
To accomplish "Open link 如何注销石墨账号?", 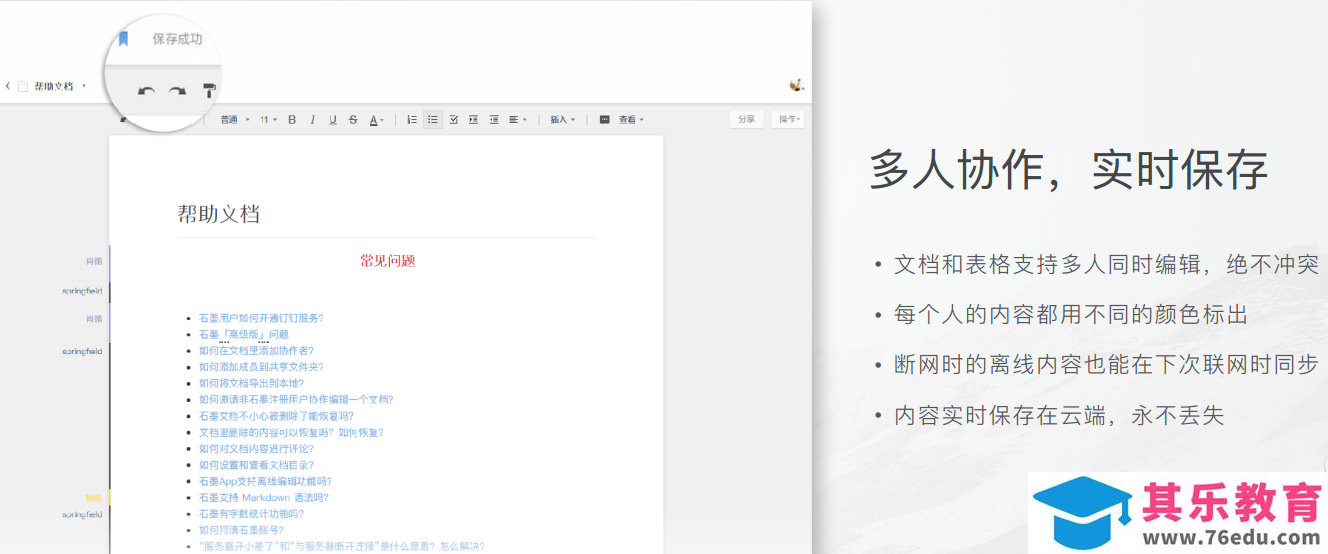I will [241, 530].
